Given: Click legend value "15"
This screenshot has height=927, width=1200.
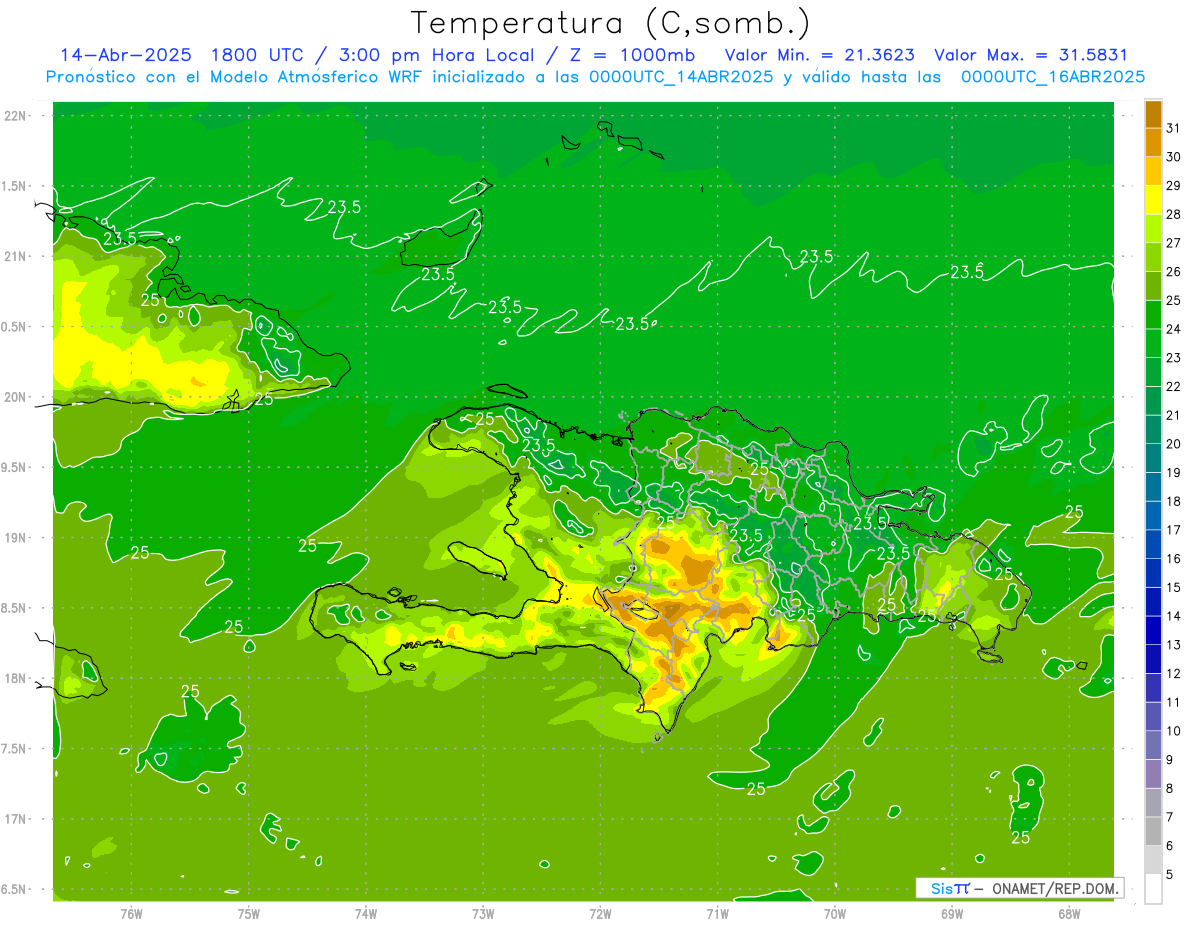Looking at the screenshot, I should (x=1173, y=587).
